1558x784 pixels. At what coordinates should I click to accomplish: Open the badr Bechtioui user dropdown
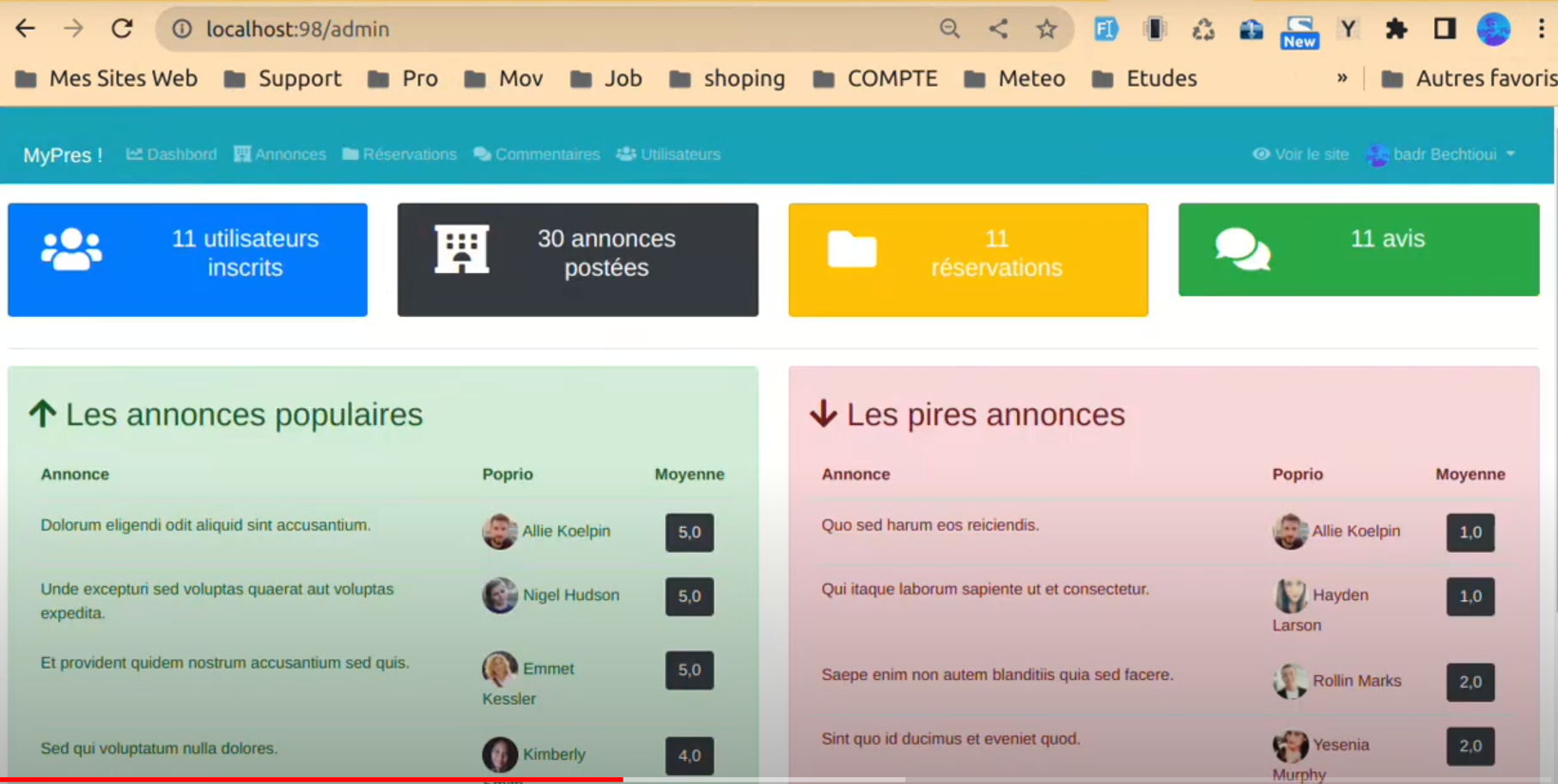1443,155
